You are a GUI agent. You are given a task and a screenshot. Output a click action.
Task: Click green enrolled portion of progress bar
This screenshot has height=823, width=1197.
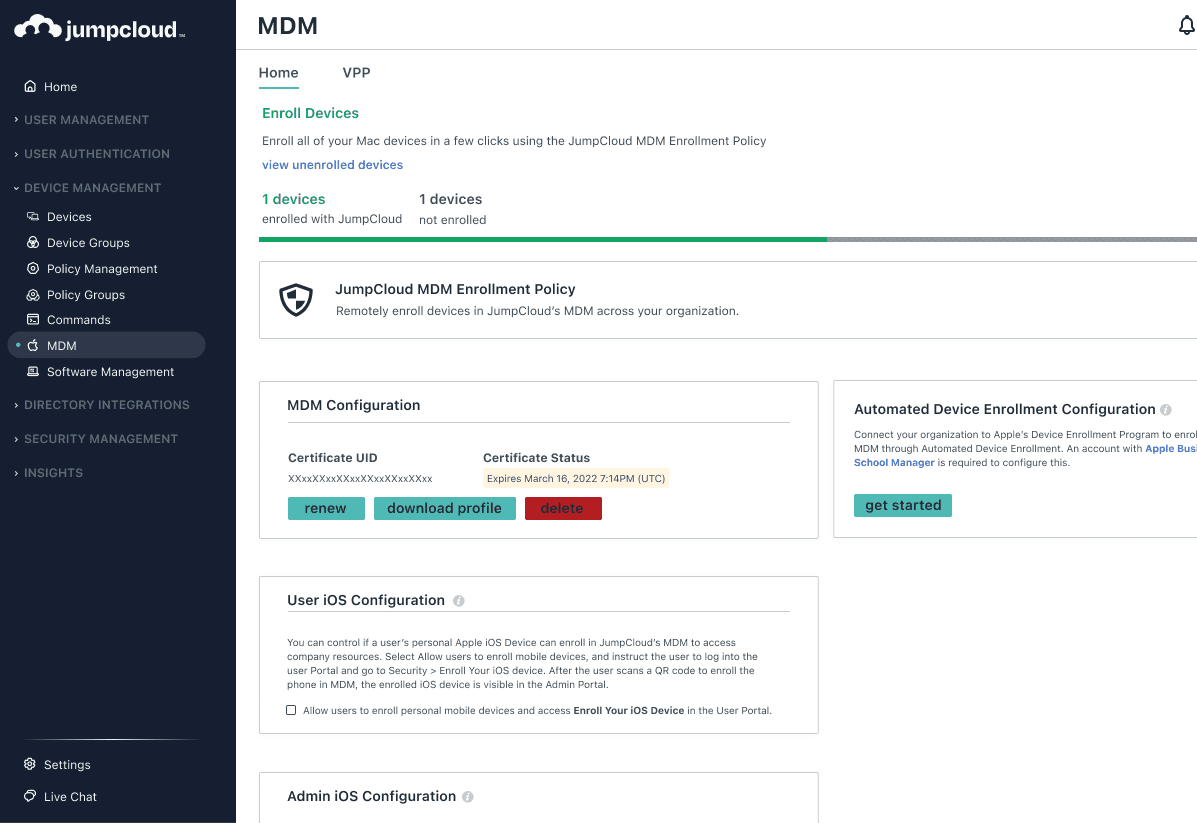(x=543, y=240)
